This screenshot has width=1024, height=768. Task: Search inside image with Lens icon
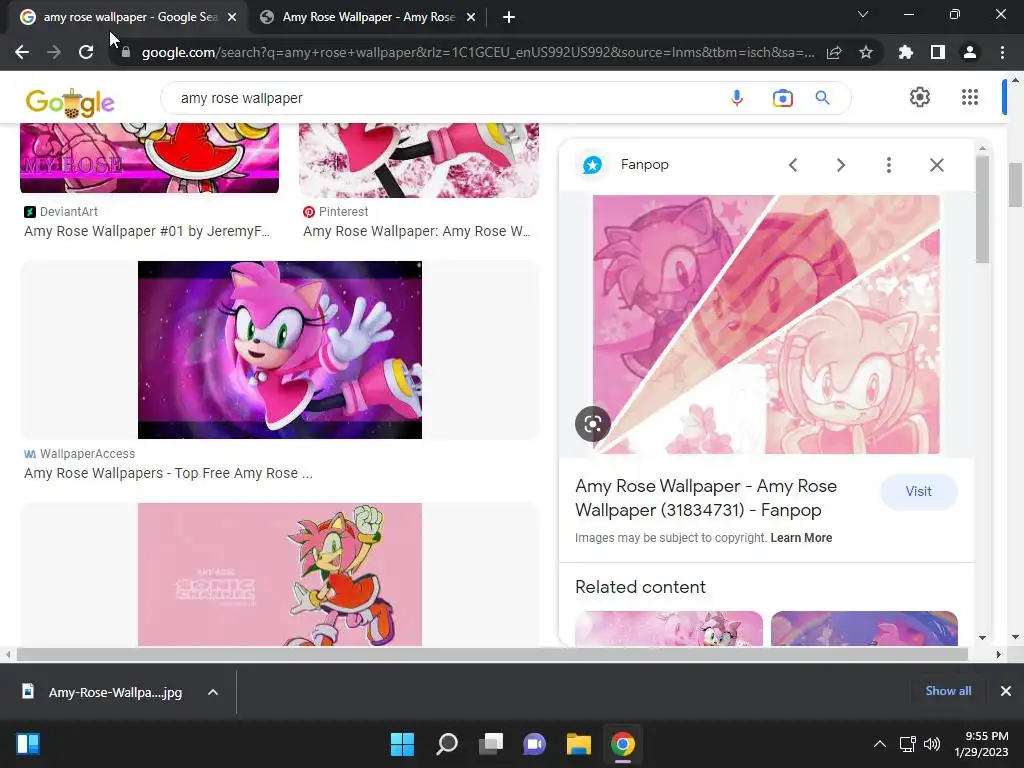tap(592, 424)
